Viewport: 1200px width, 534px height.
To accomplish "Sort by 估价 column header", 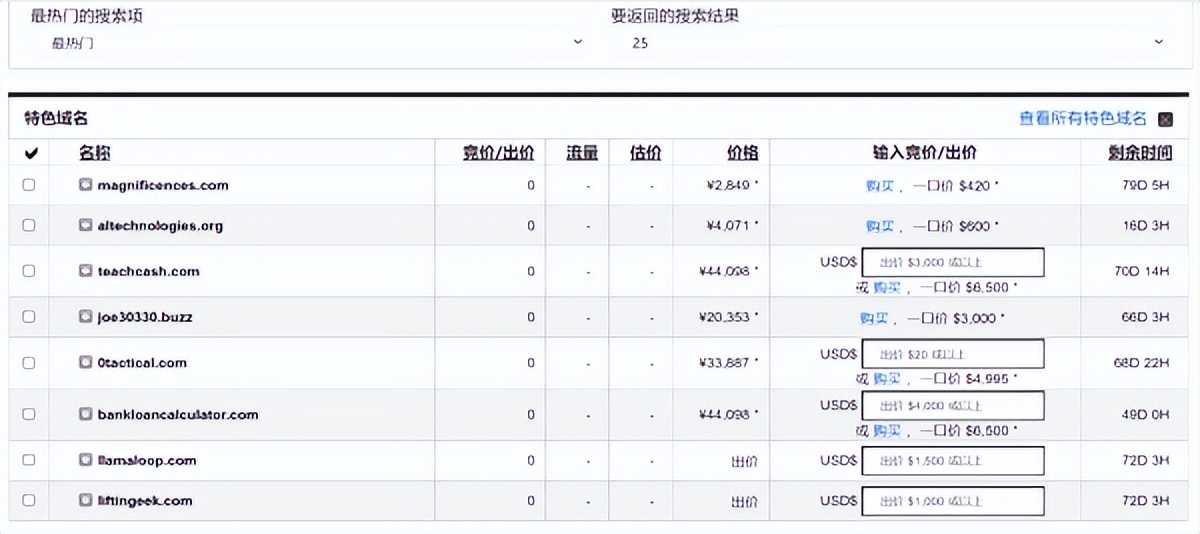I will (646, 153).
